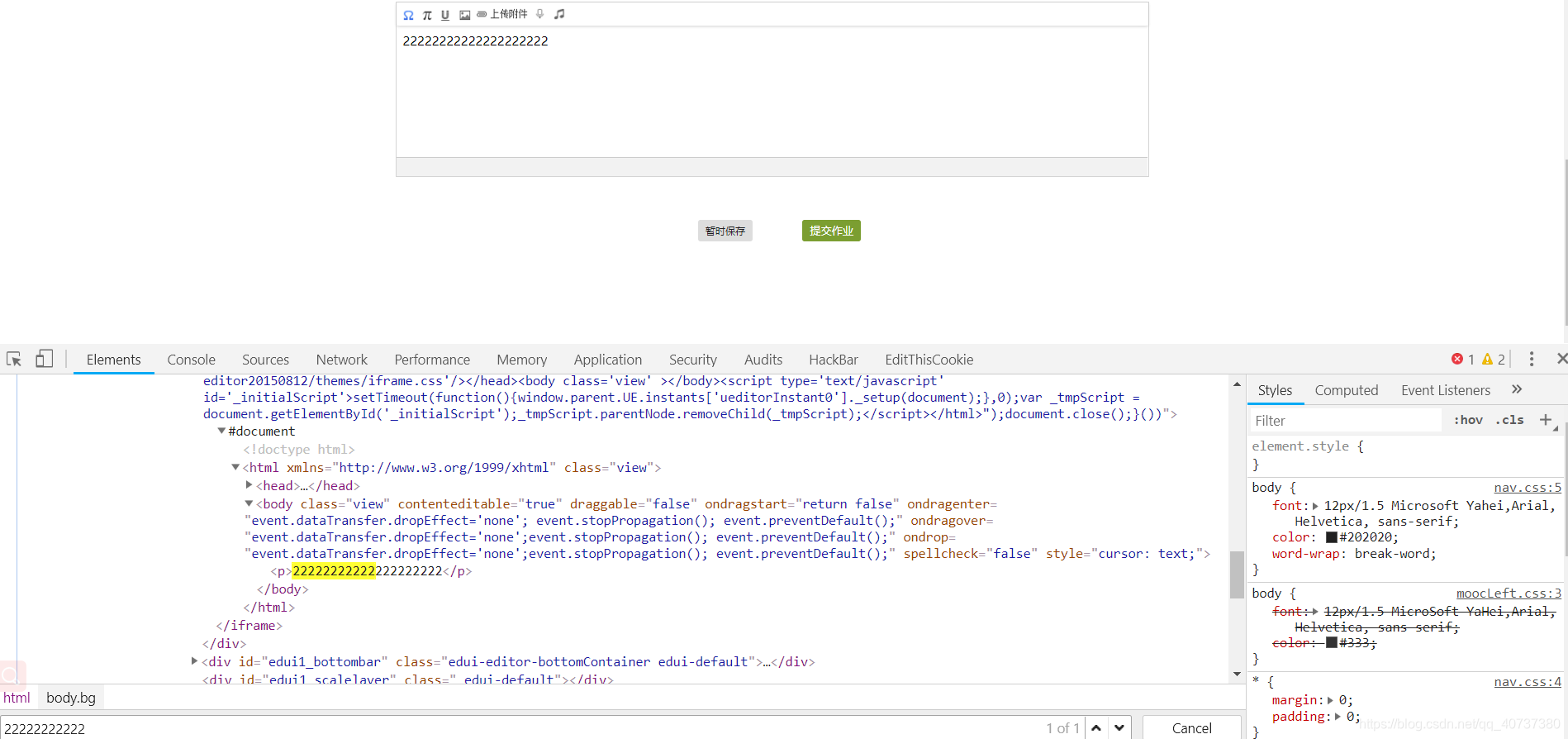The width and height of the screenshot is (1568, 739).
Task: Expand the font shorthand in nav.css body rule
Action: [1315, 506]
